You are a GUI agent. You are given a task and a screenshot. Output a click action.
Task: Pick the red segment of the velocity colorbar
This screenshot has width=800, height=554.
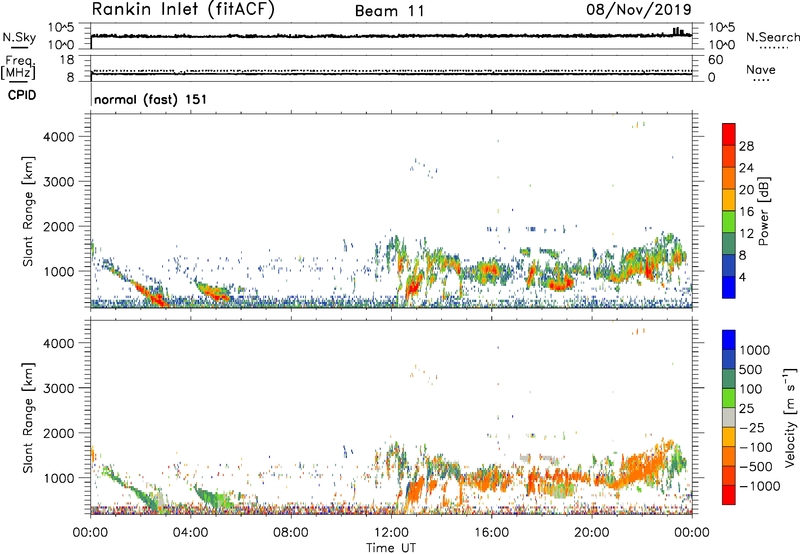729,495
